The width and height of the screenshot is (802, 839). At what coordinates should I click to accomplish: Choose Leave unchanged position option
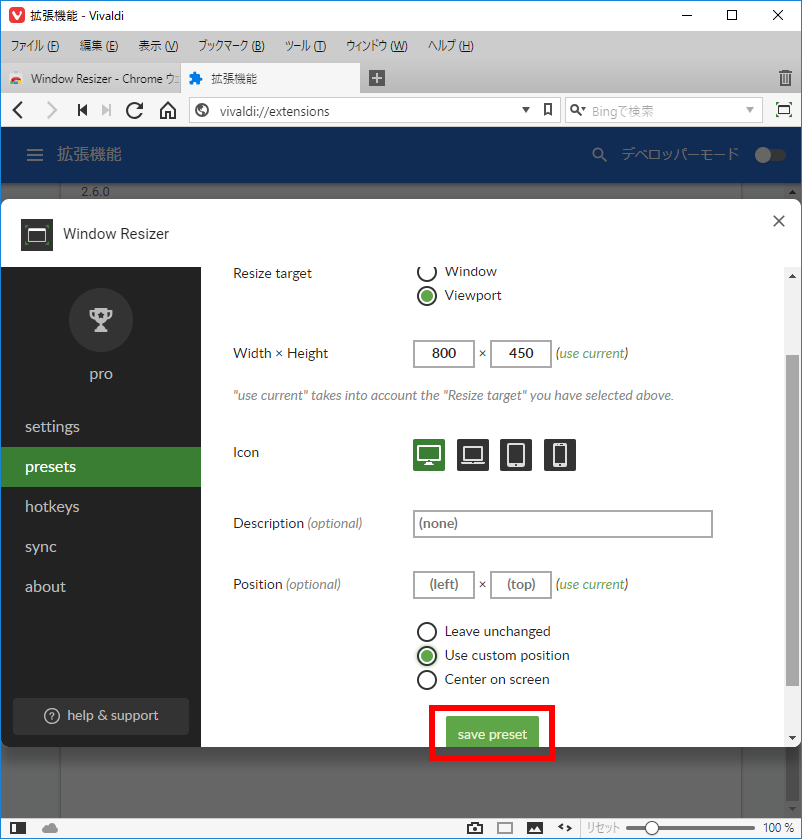pos(426,632)
